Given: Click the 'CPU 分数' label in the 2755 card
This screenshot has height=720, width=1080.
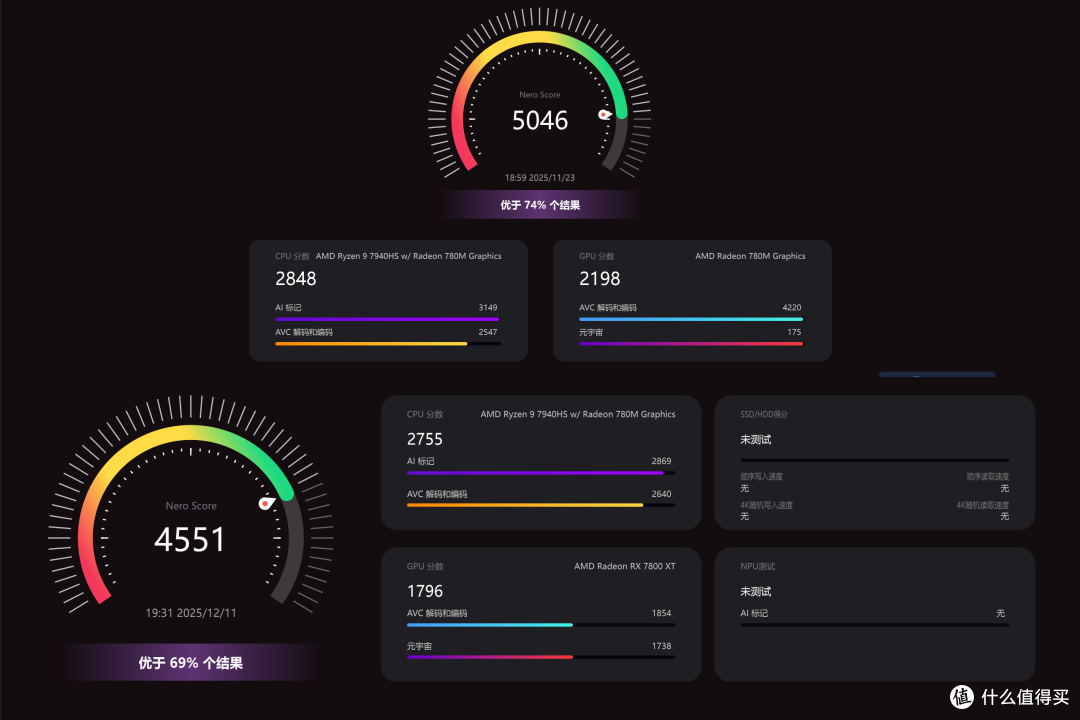Looking at the screenshot, I should pos(425,414).
